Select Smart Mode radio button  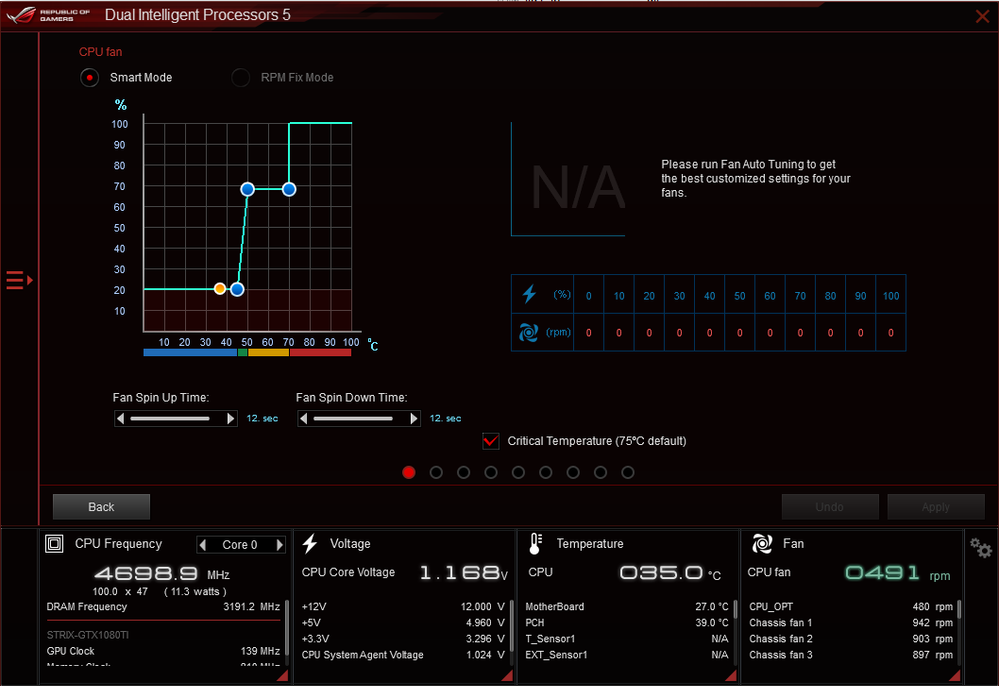89,78
